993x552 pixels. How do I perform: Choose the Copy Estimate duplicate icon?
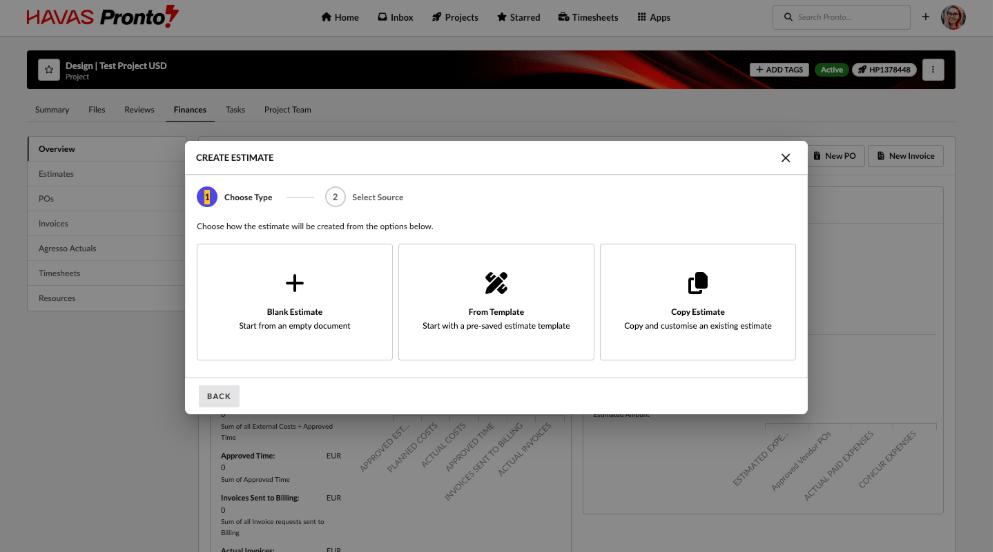tap(697, 283)
